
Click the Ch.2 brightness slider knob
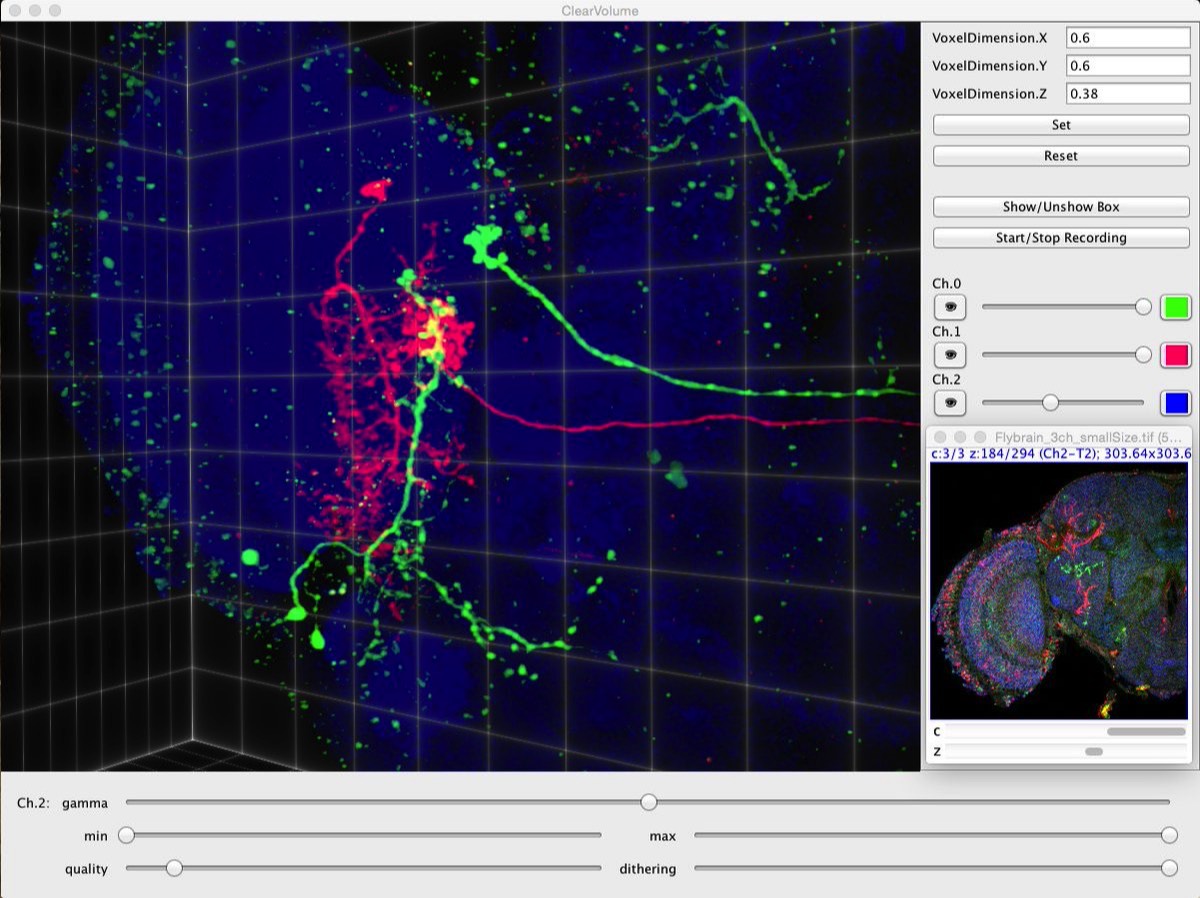pyautogui.click(x=1050, y=403)
